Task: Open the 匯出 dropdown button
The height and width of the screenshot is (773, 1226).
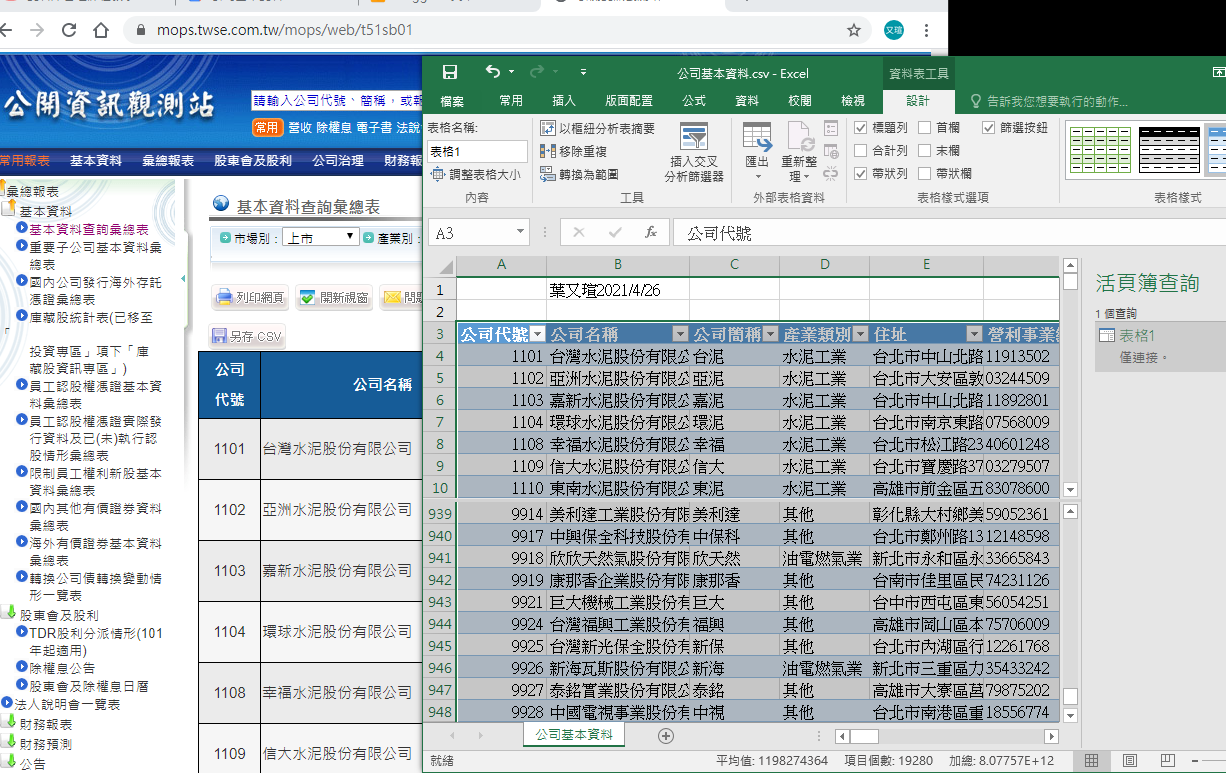Action: [757, 152]
